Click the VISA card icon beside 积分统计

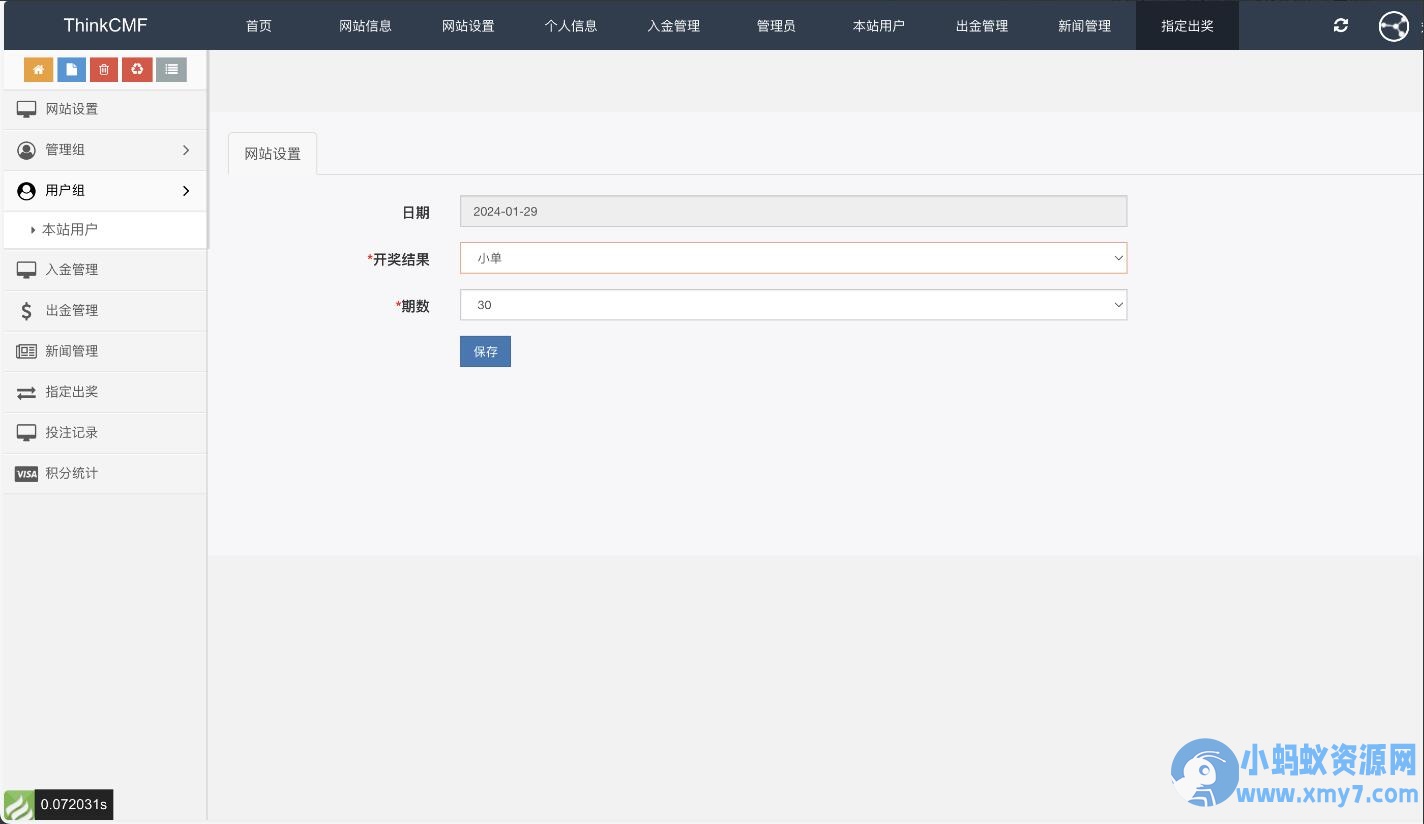[x=26, y=474]
